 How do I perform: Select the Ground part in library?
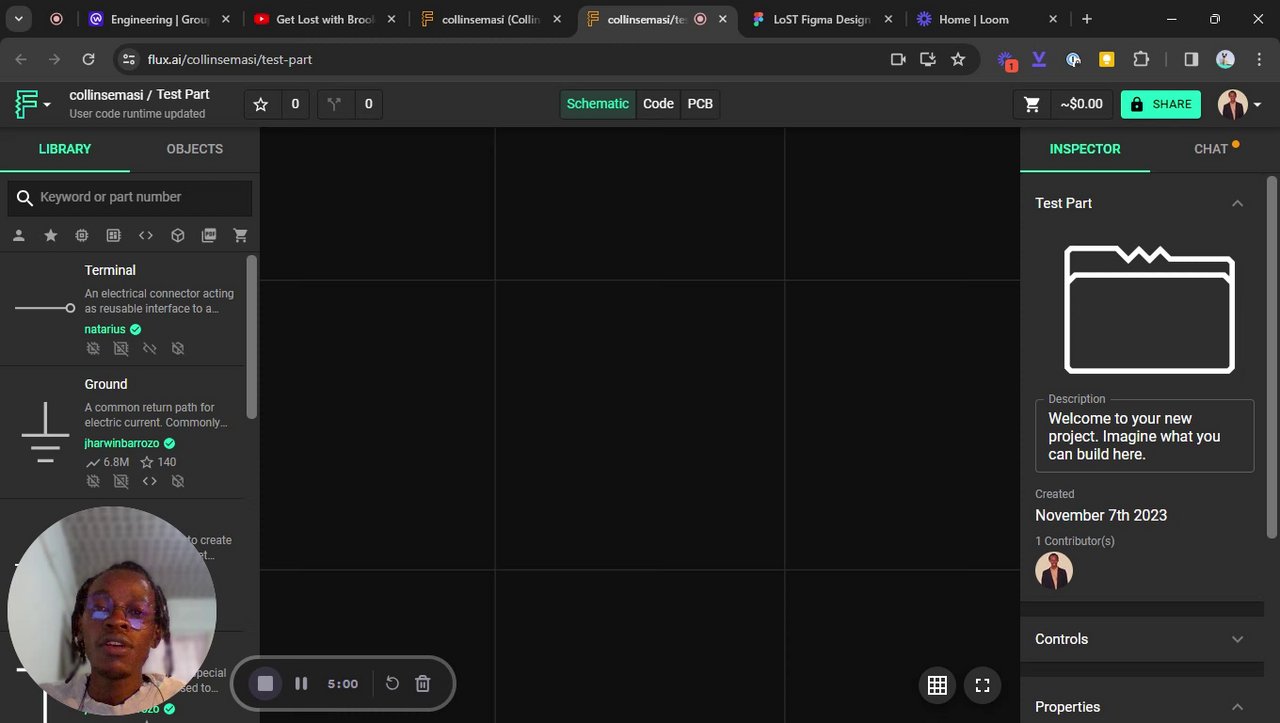pos(123,432)
